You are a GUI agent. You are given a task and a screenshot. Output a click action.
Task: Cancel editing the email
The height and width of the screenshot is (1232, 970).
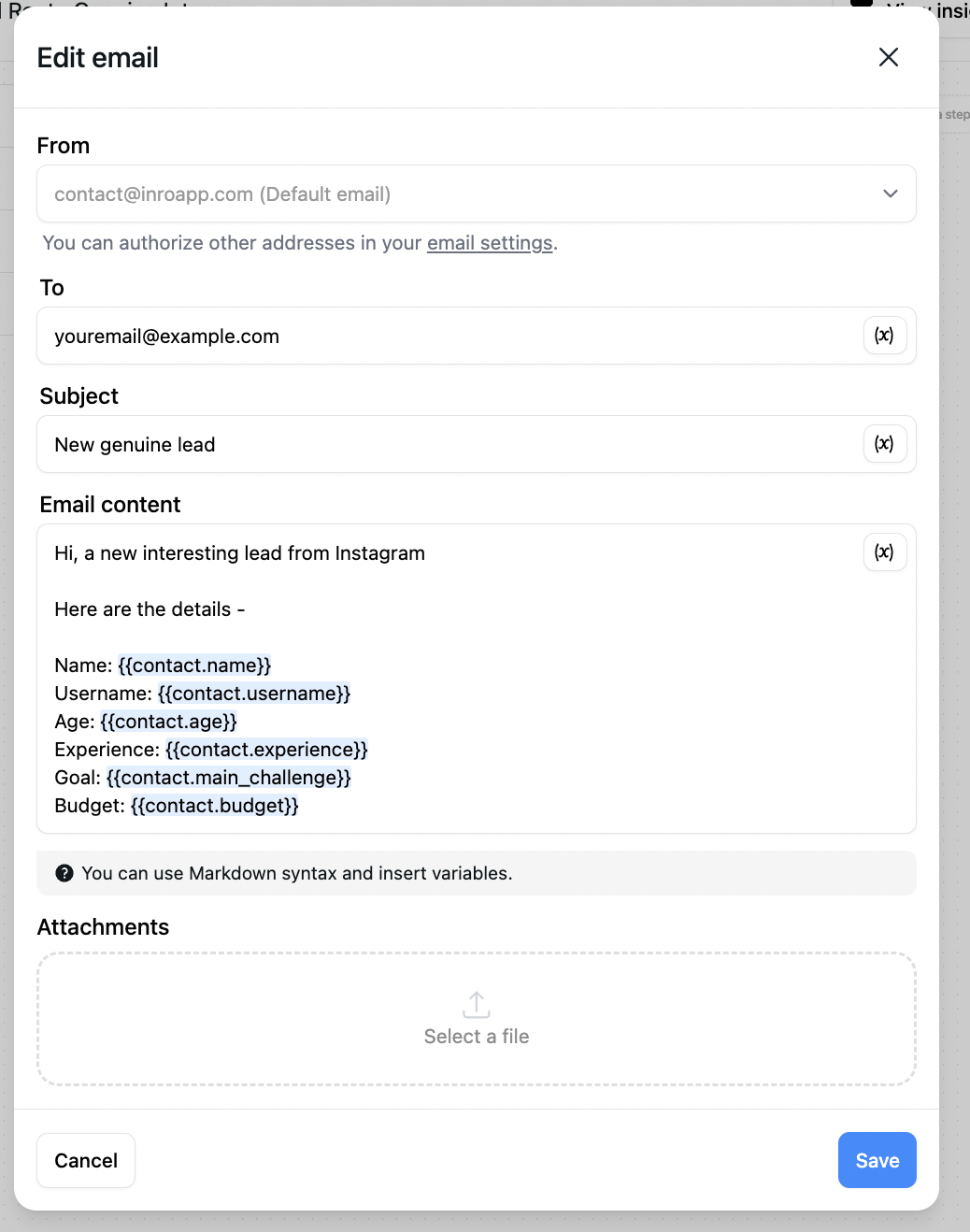[x=85, y=1160]
